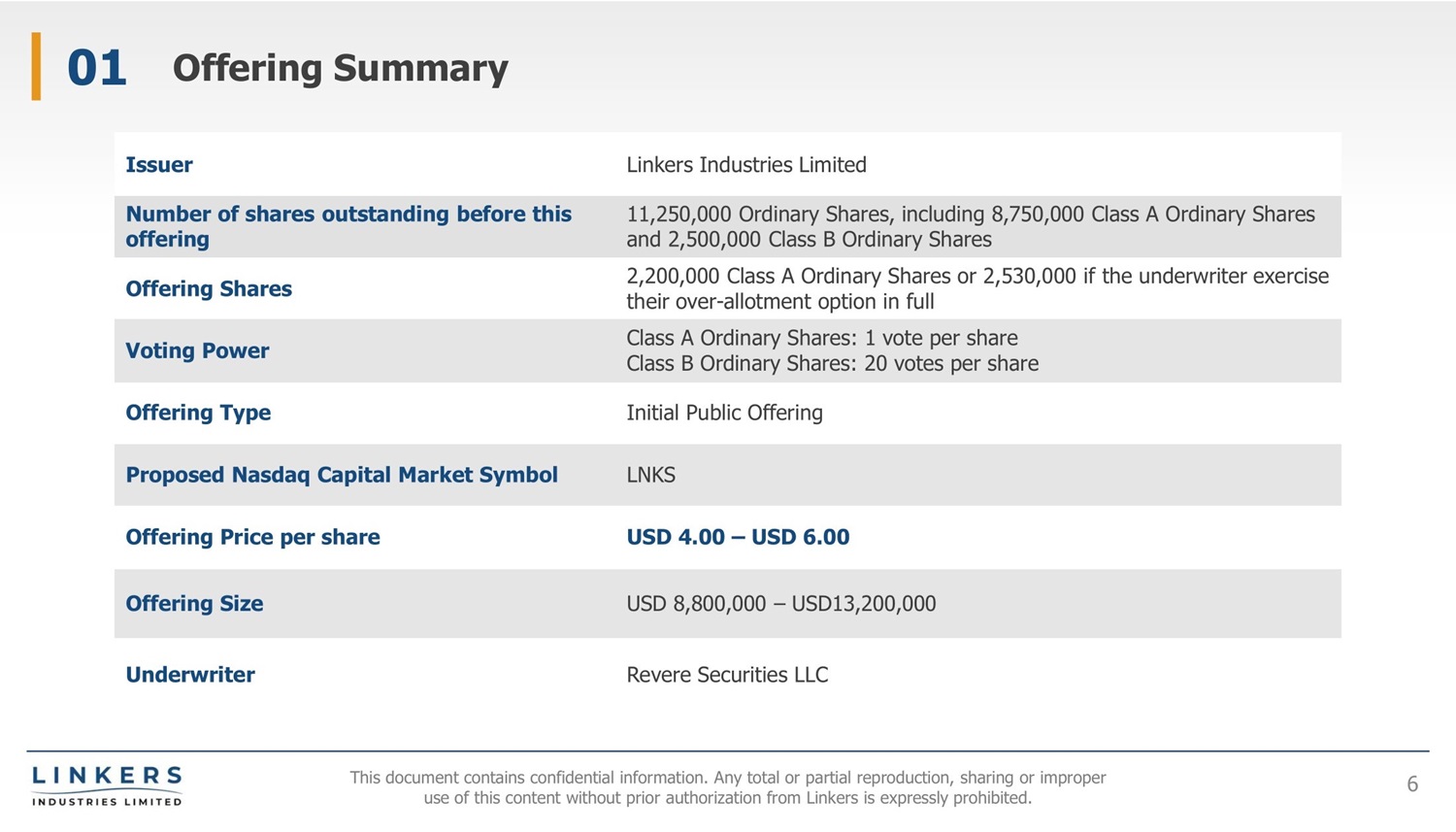1456x832 pixels.
Task: Click the Revere Securities LLC underwriter name
Action: (x=727, y=675)
